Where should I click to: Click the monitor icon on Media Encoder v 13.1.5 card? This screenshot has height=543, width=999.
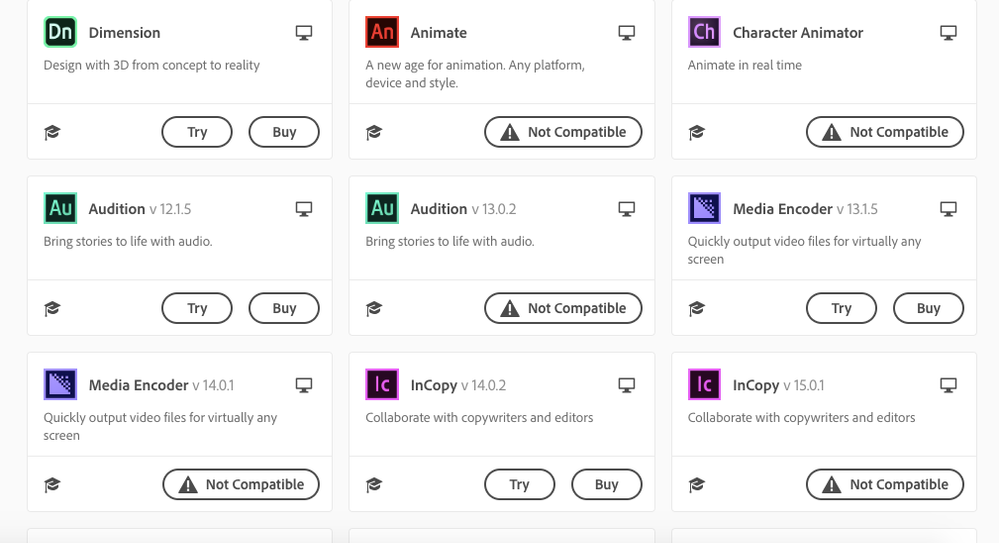pos(949,209)
